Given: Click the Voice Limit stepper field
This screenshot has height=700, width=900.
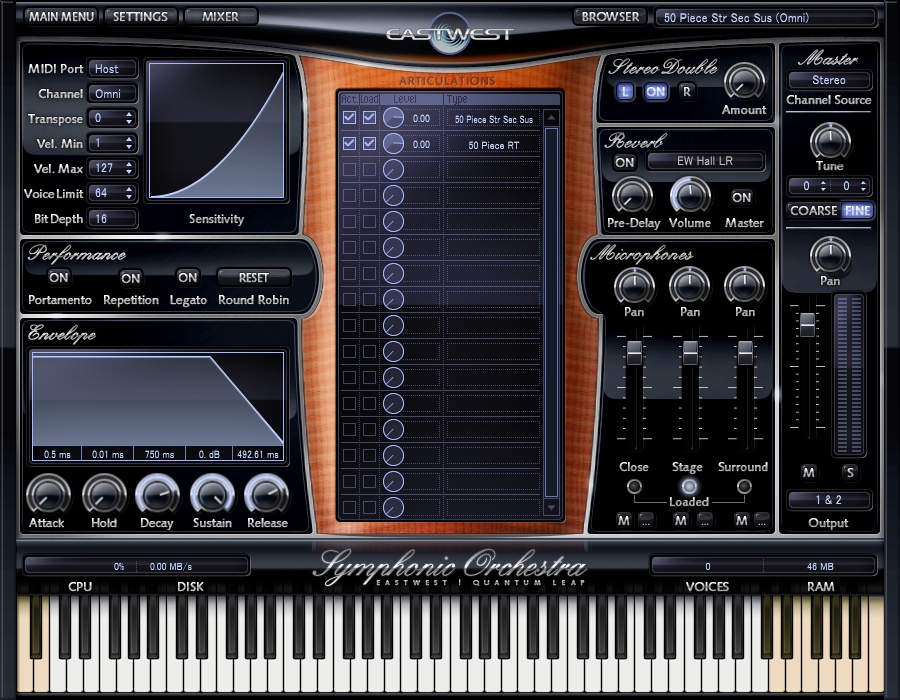Looking at the screenshot, I should point(112,193).
